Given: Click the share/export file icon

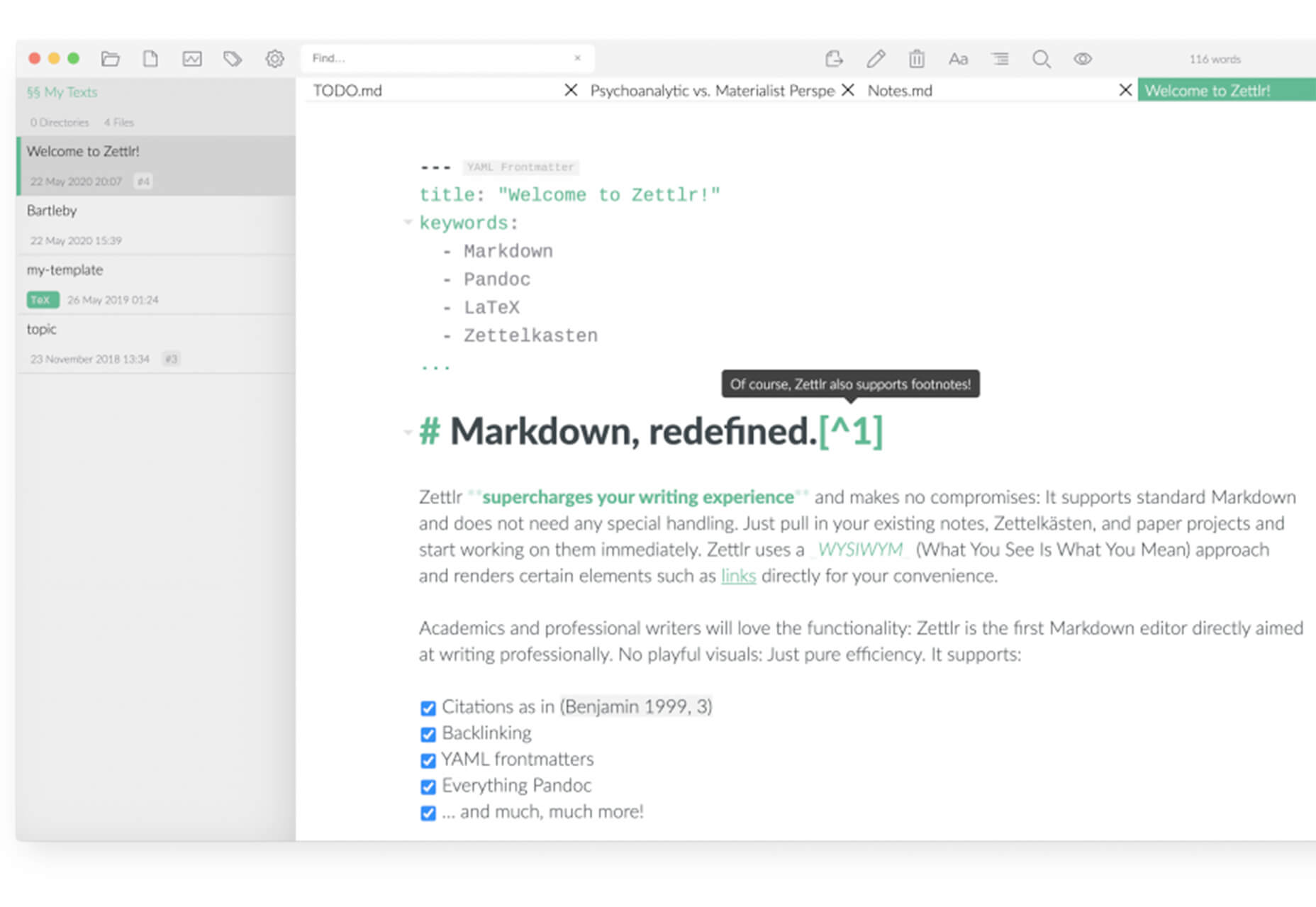Looking at the screenshot, I should click(834, 59).
